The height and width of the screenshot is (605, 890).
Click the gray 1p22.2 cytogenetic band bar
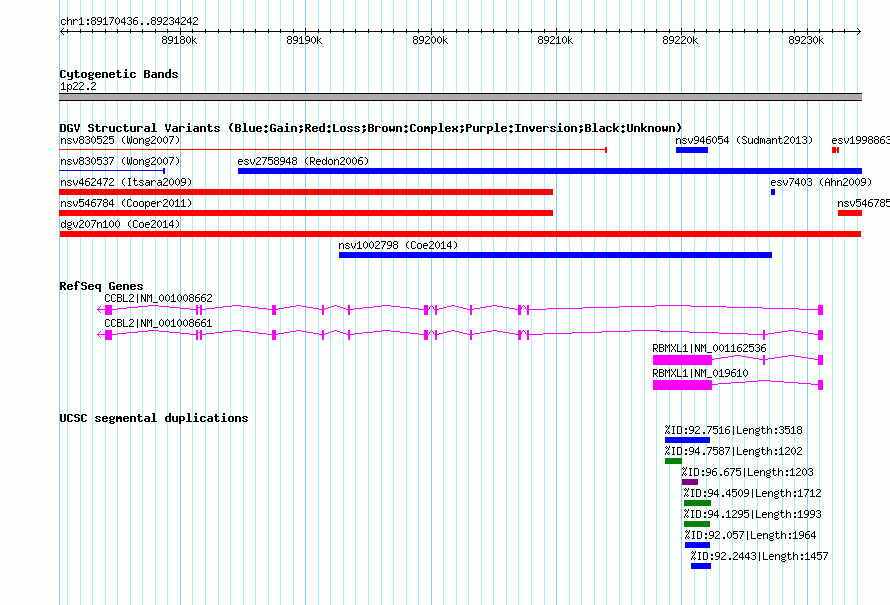click(x=460, y=97)
